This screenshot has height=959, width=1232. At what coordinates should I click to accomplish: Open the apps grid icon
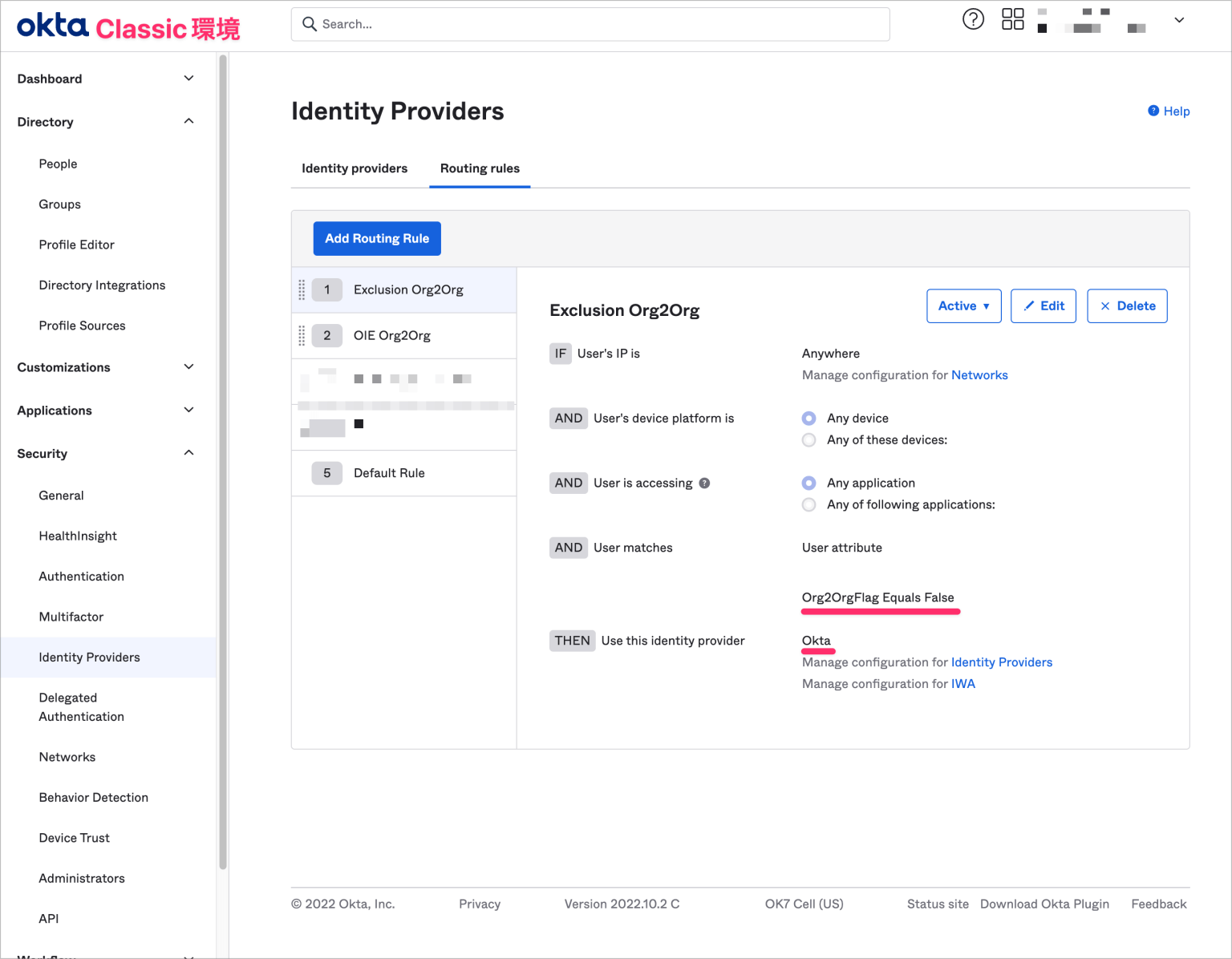click(x=1012, y=18)
